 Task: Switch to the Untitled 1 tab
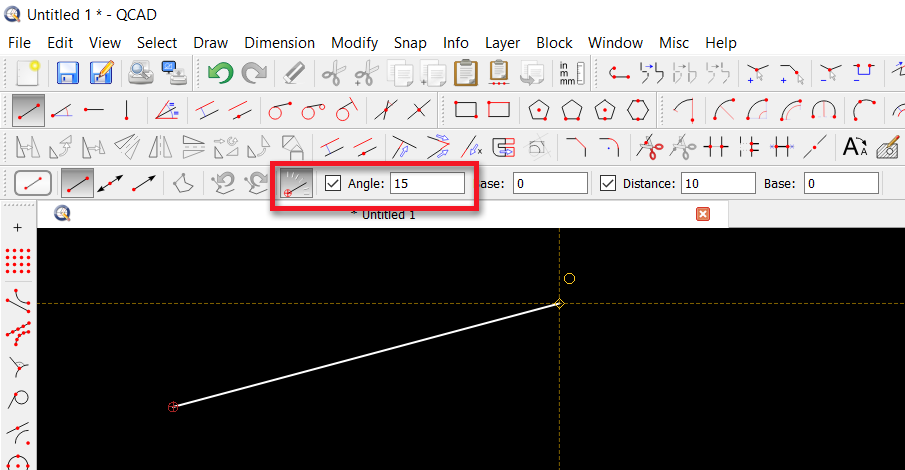(x=383, y=214)
